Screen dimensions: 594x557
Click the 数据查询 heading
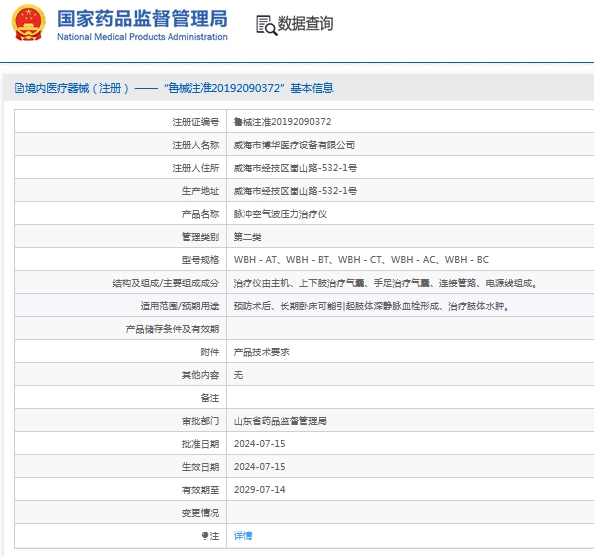(305, 23)
